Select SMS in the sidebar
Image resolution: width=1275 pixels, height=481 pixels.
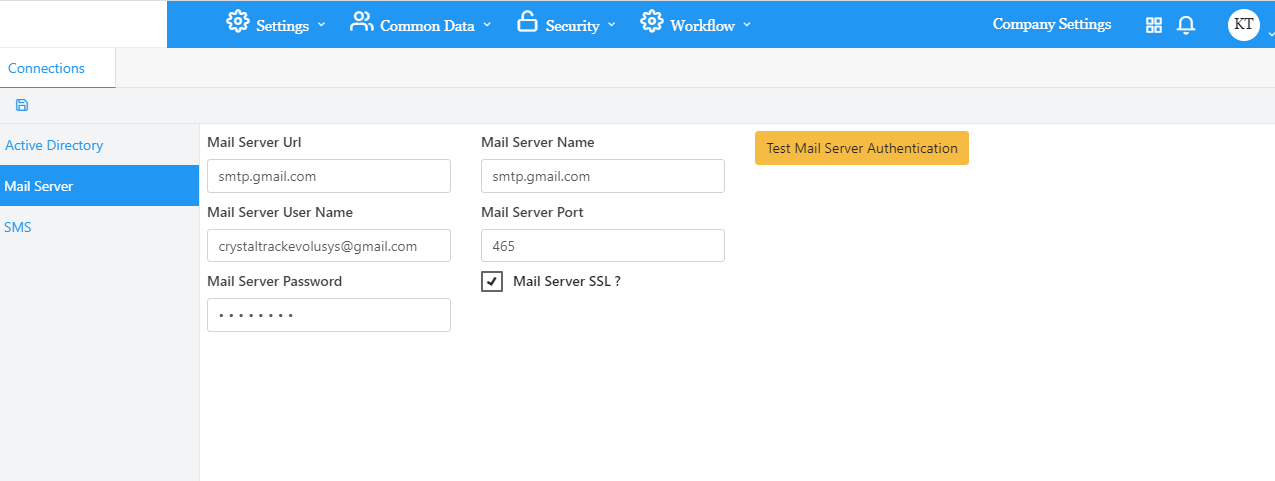click(18, 227)
